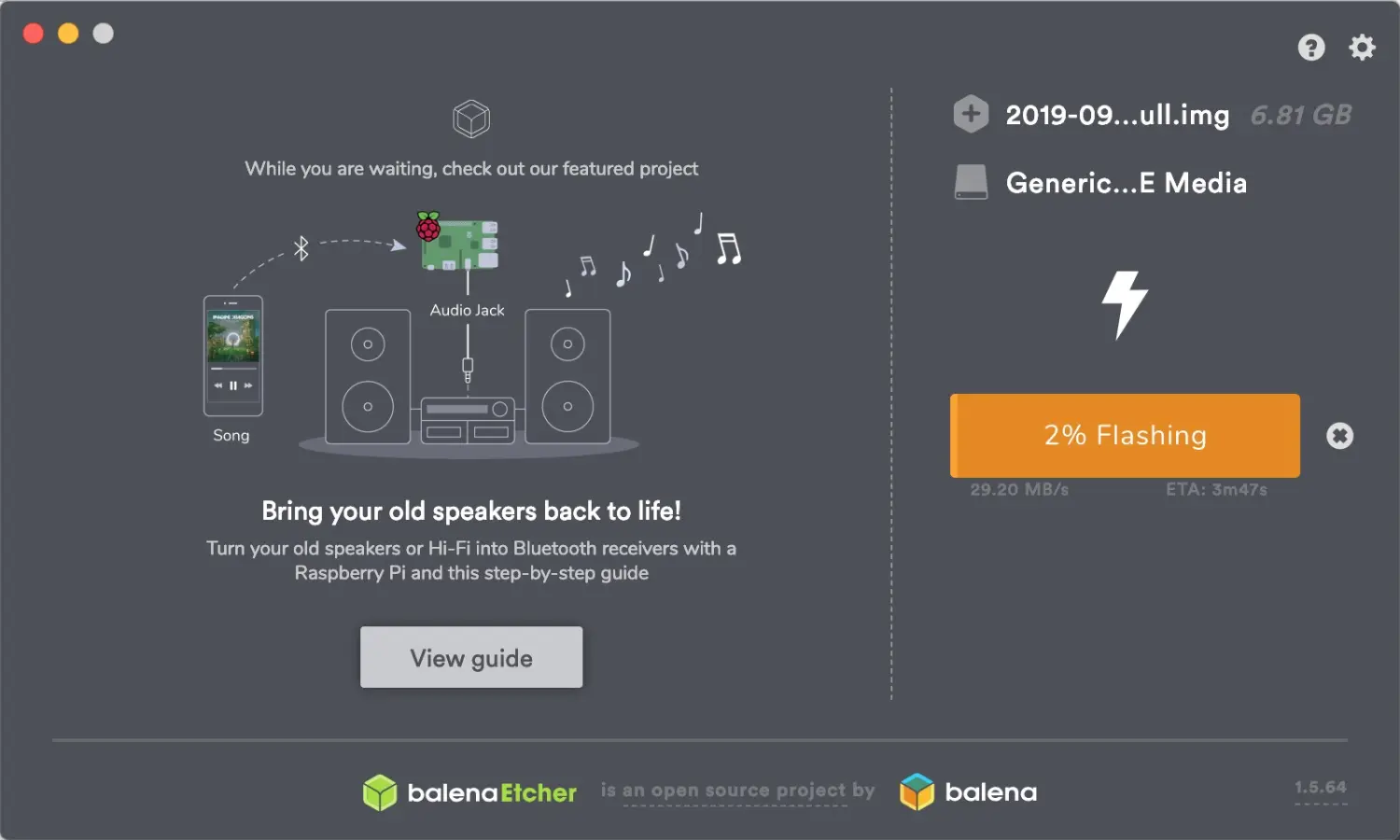1400x840 pixels.
Task: Click the 'Bring your old speakers back to life!' heading
Action: pos(471,511)
